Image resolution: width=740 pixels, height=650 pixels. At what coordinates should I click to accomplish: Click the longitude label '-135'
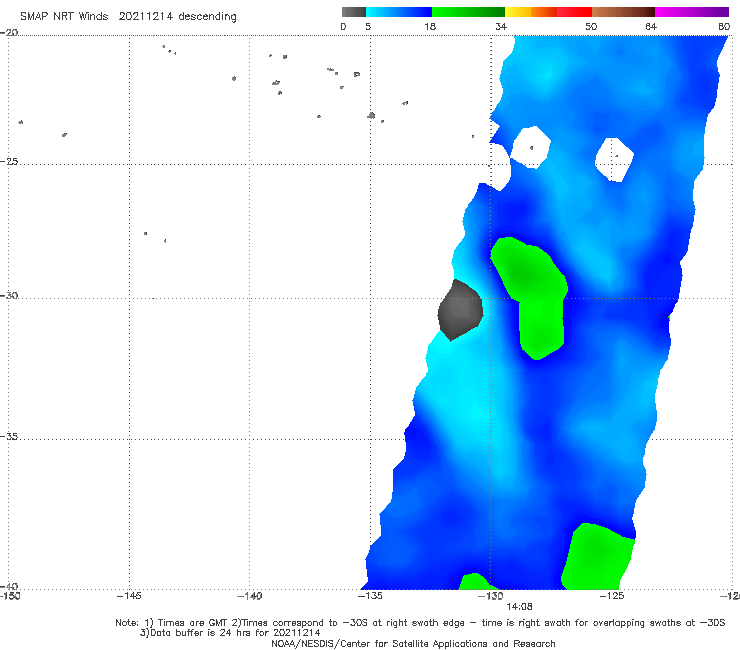click(x=370, y=596)
